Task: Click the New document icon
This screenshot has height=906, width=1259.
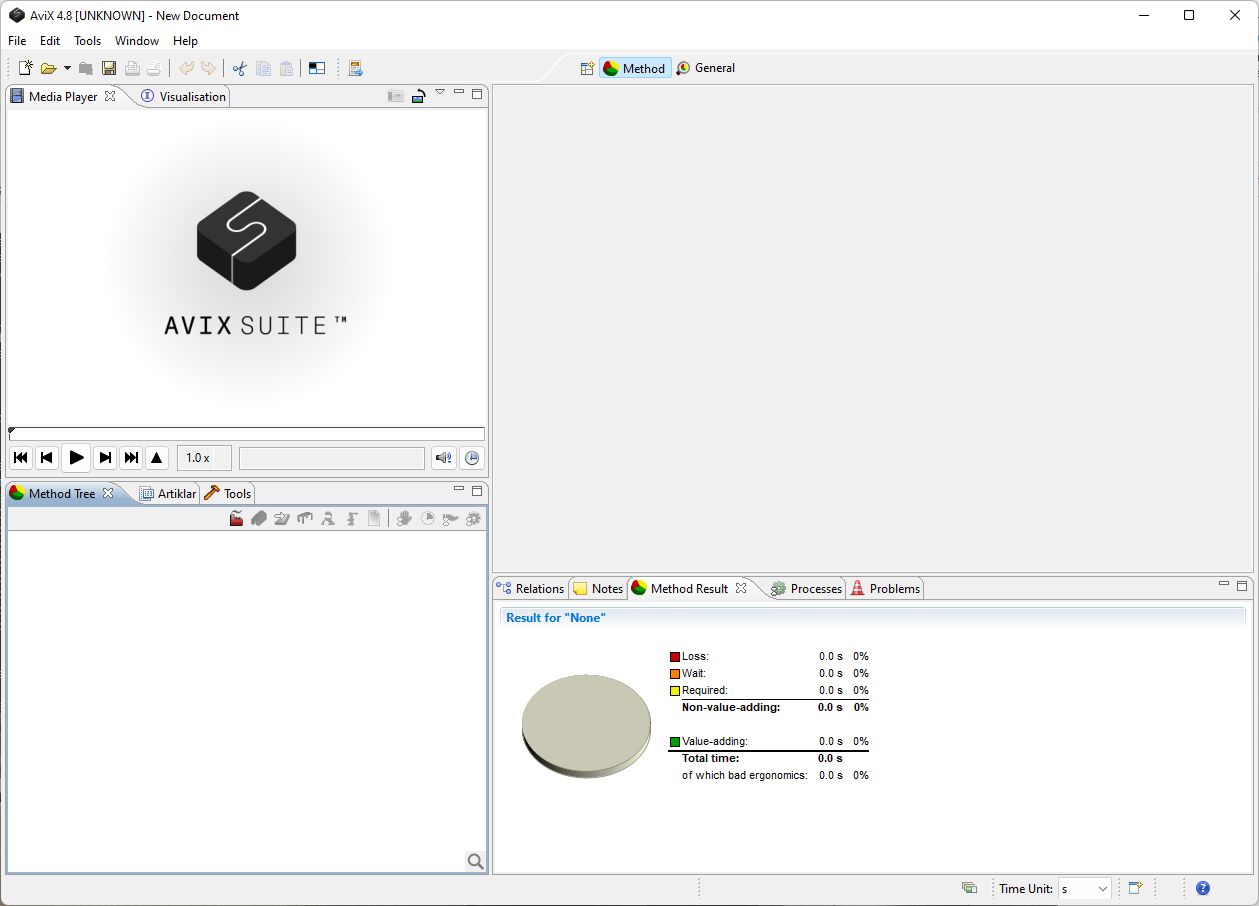Action: point(26,68)
